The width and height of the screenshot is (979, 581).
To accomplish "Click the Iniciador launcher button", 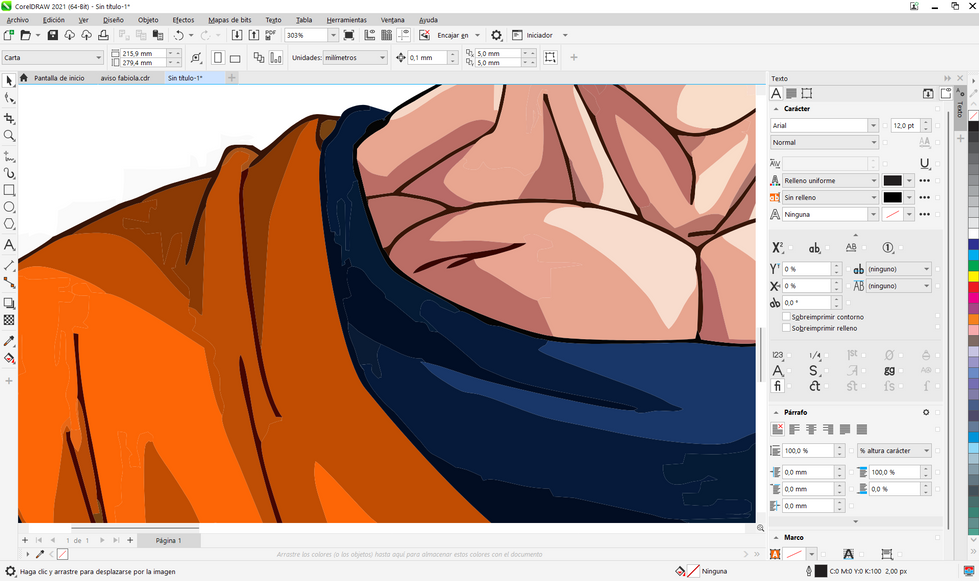I will pos(539,36).
